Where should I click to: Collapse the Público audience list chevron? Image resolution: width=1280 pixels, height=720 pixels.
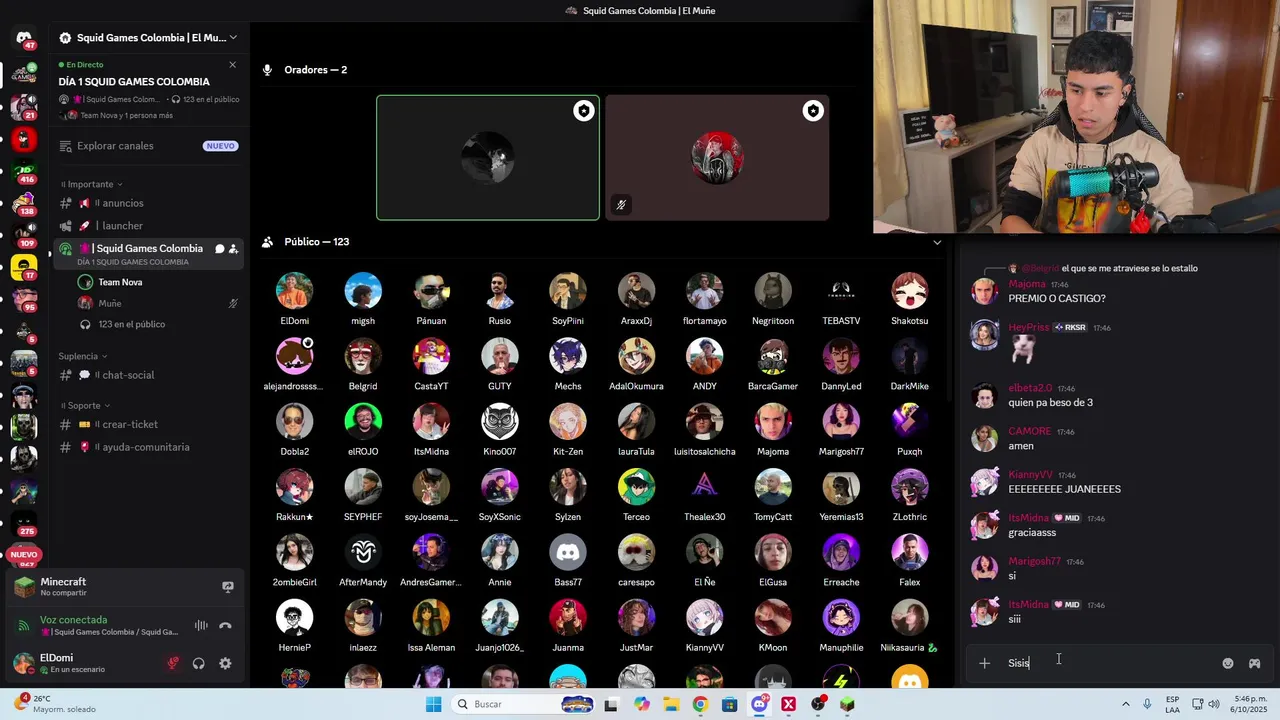pyautogui.click(x=937, y=242)
